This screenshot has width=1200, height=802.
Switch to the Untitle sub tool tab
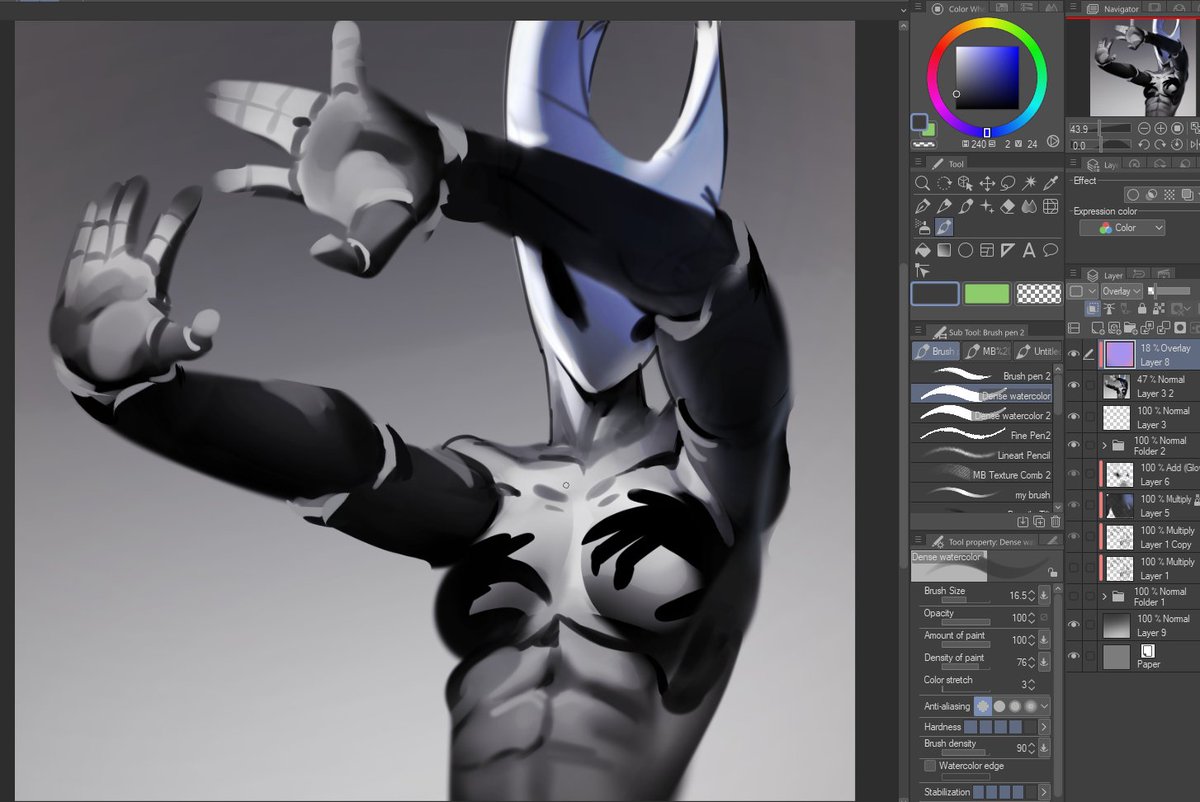tap(1037, 351)
